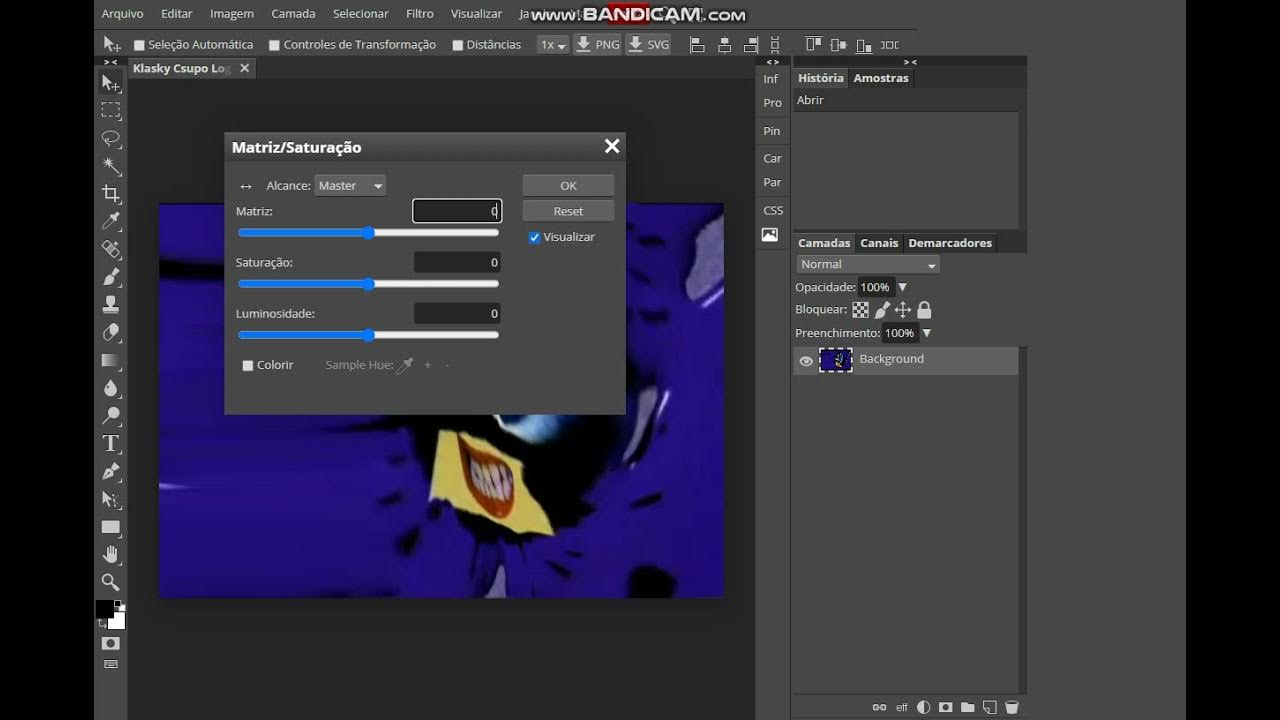Select the Zoom tool
Viewport: 1280px width, 720px height.
click(x=111, y=582)
